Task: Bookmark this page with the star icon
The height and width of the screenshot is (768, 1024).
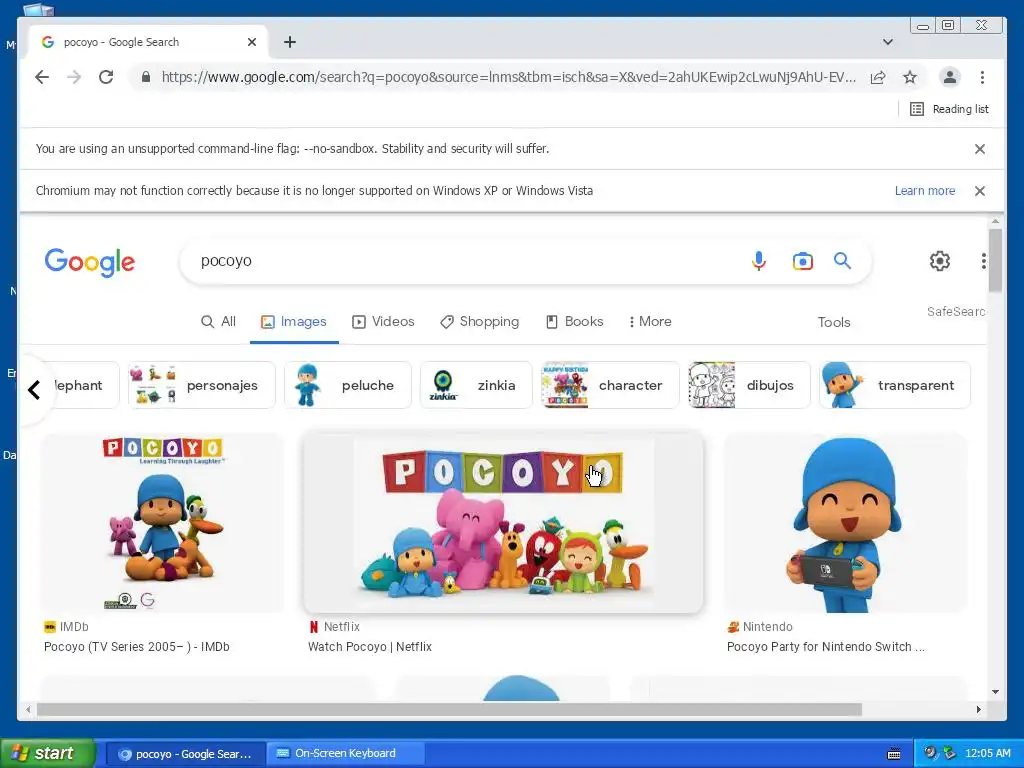Action: (910, 78)
